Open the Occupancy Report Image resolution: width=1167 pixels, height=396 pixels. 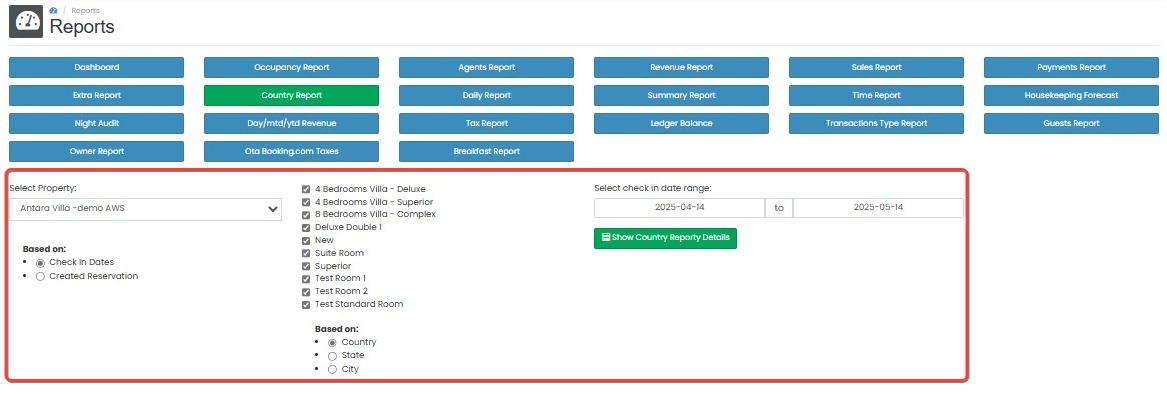click(x=291, y=67)
